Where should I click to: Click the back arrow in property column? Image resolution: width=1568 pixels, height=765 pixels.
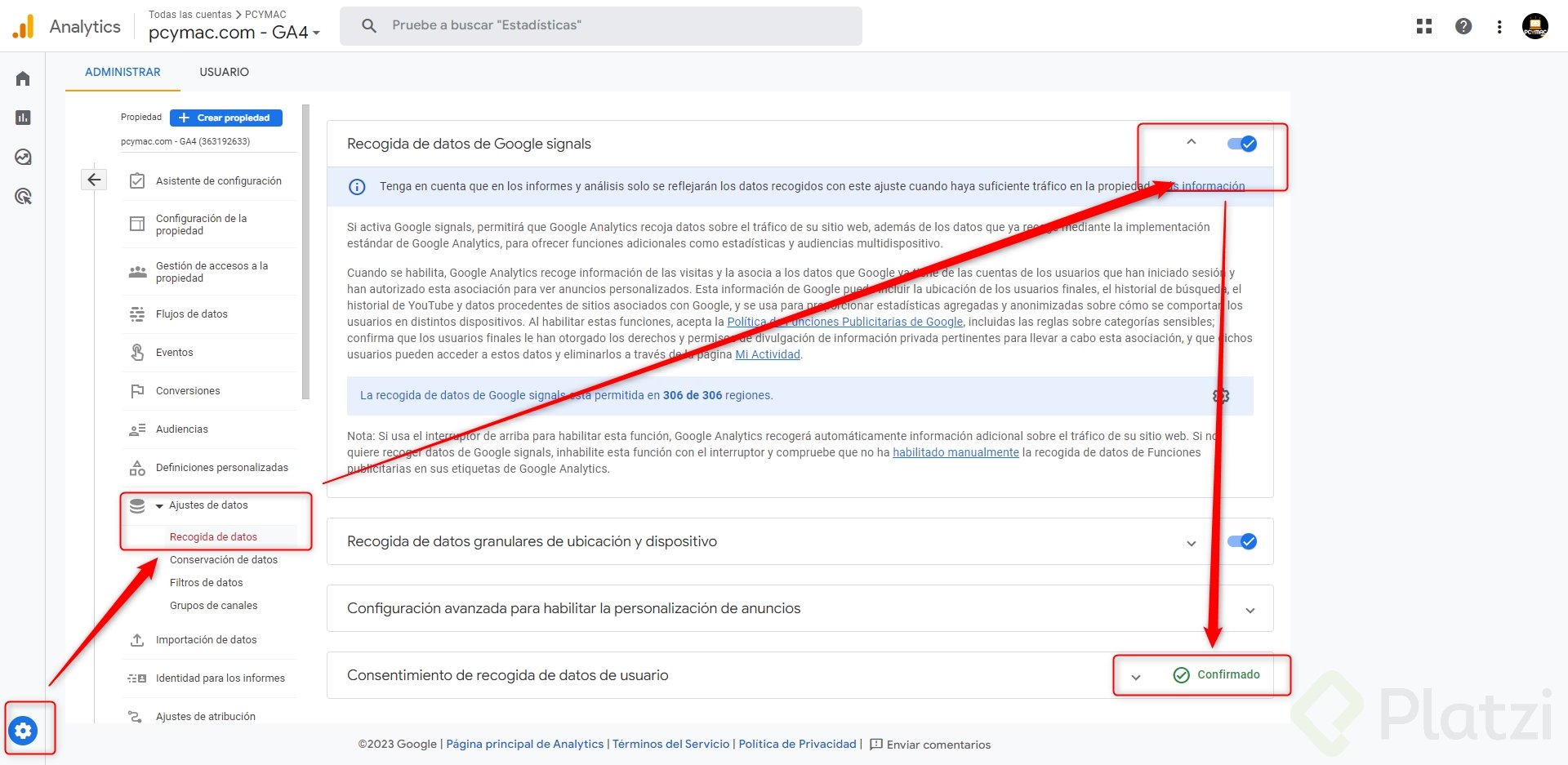94,180
